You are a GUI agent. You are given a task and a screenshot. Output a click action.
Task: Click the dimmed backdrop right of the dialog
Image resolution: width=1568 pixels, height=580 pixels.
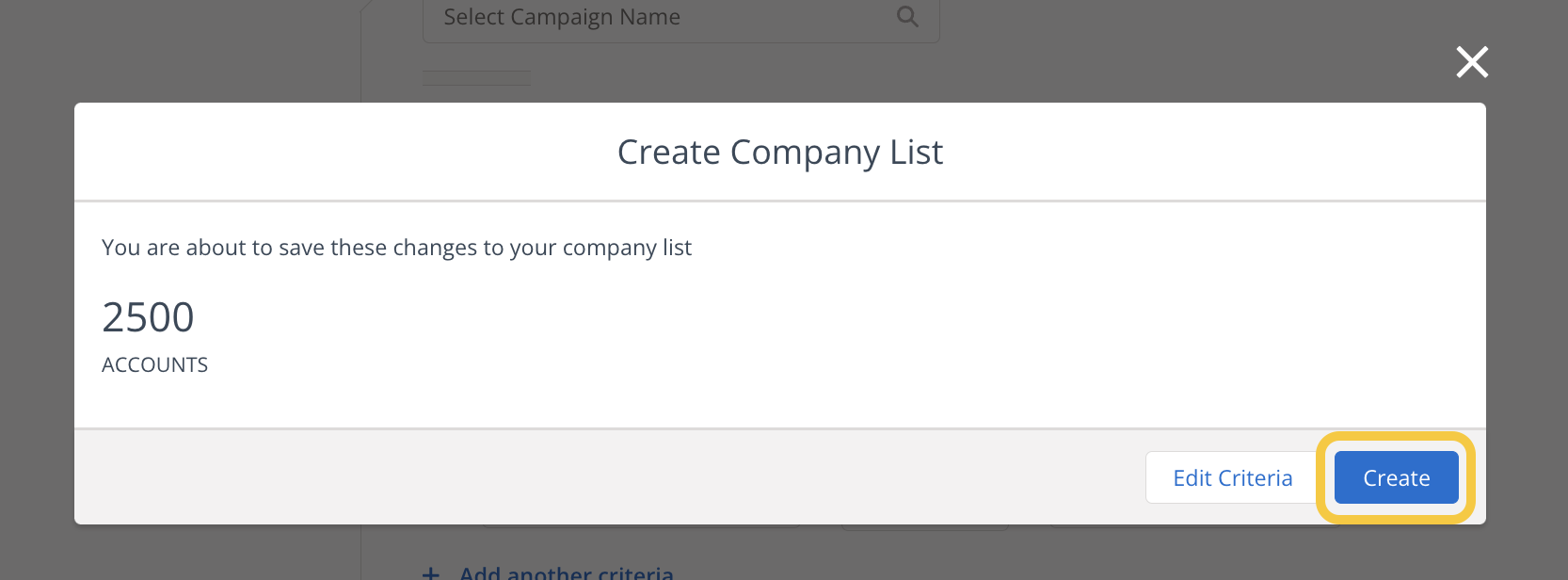point(1527,311)
